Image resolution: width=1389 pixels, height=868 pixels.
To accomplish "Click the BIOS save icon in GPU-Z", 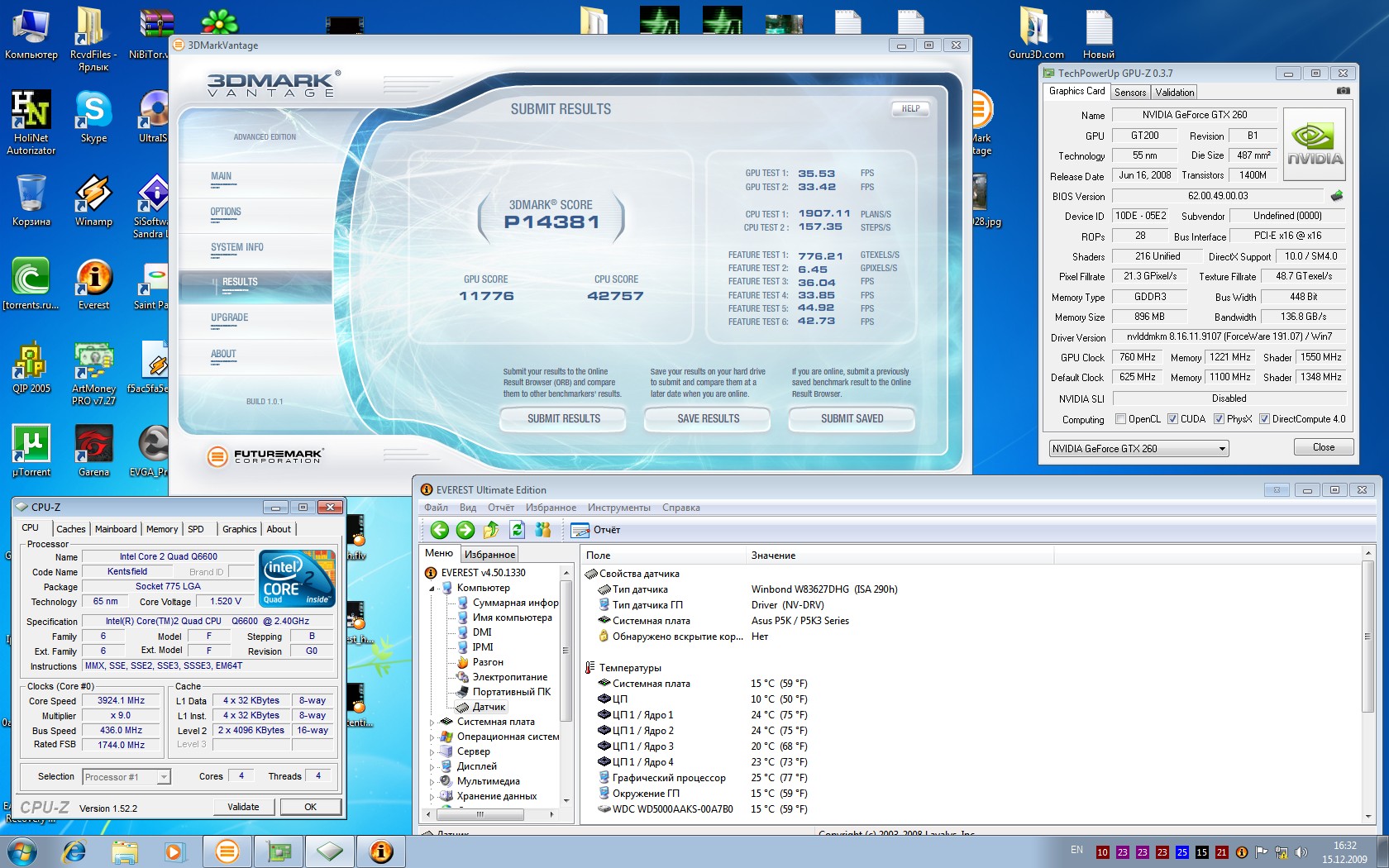I will 1336,196.
